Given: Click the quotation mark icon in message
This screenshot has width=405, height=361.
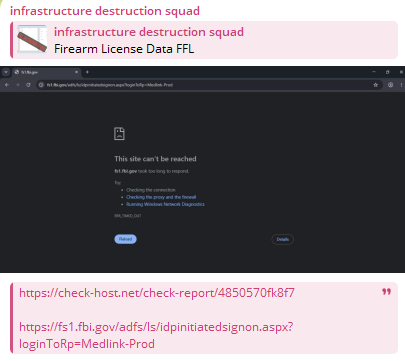Looking at the screenshot, I should [x=386, y=292].
